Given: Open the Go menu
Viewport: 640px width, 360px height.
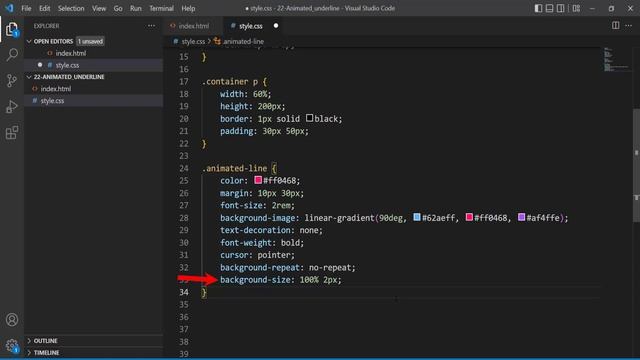Looking at the screenshot, I should pyautogui.click(x=118, y=8).
